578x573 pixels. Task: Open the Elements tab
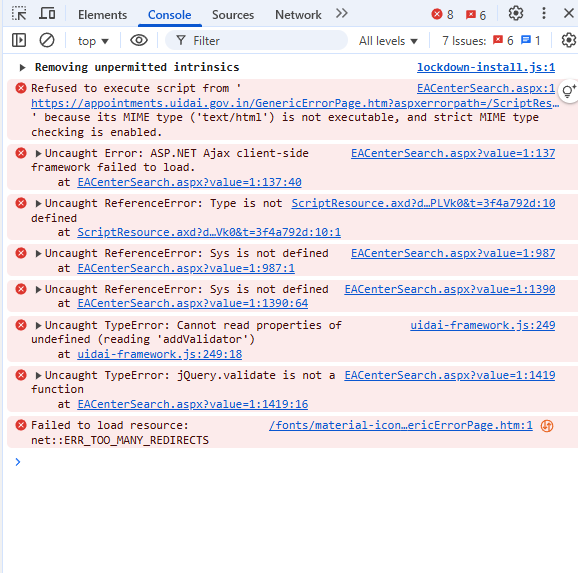(x=102, y=15)
